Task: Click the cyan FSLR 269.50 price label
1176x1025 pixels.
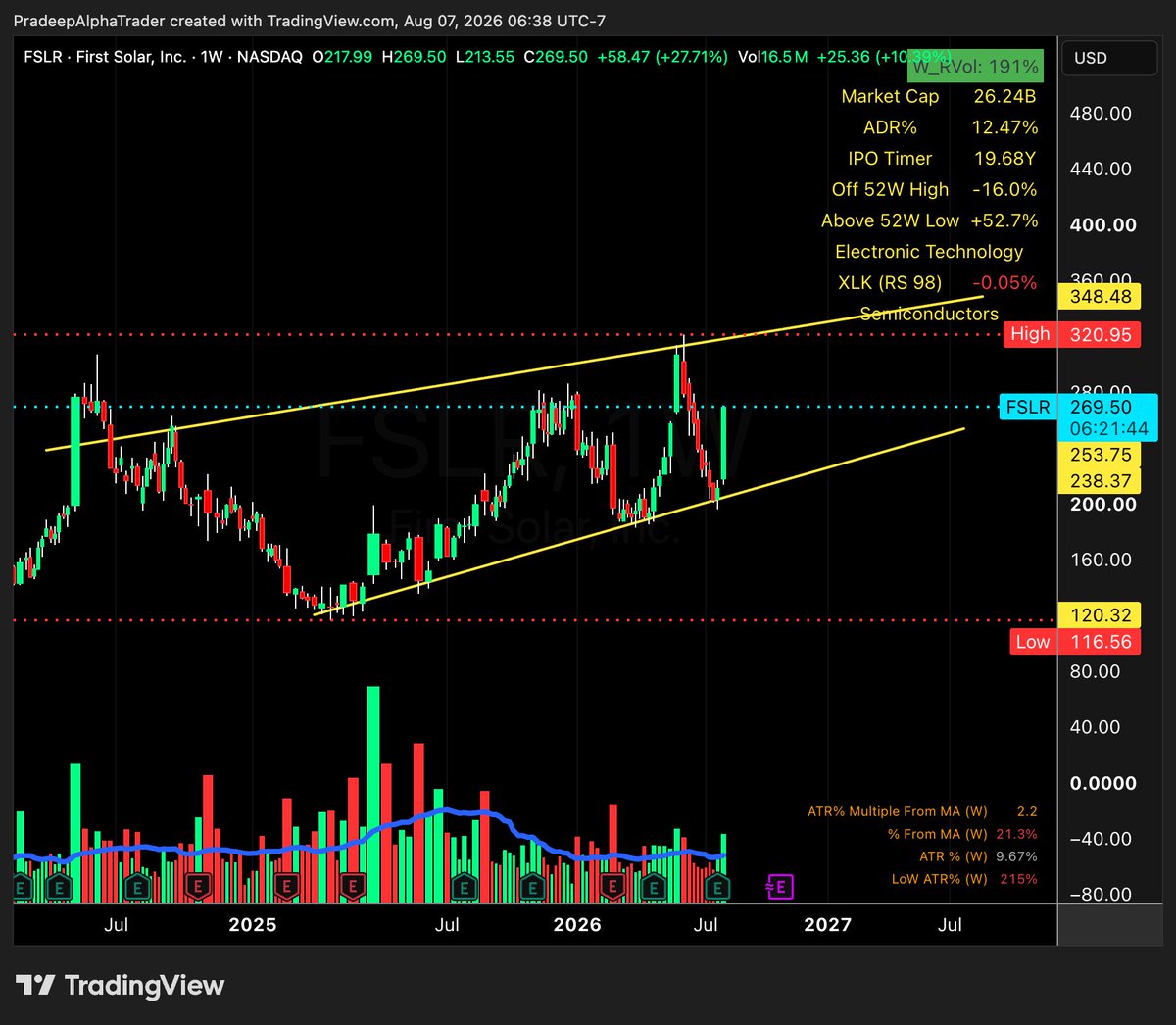Action: point(1079,407)
